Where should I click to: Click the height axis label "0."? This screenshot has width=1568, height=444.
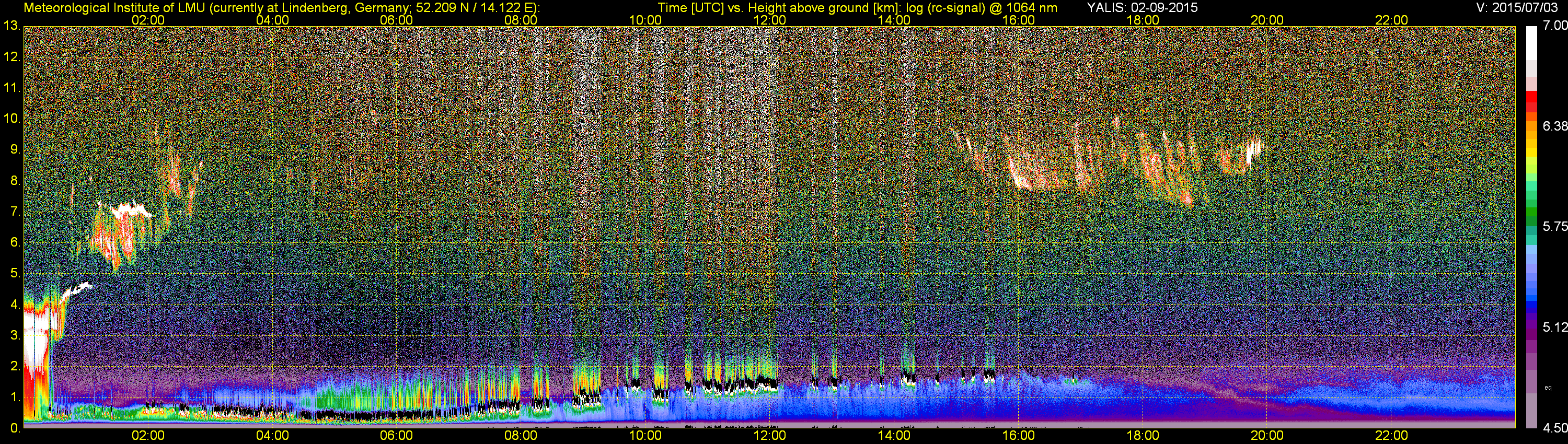coord(15,428)
